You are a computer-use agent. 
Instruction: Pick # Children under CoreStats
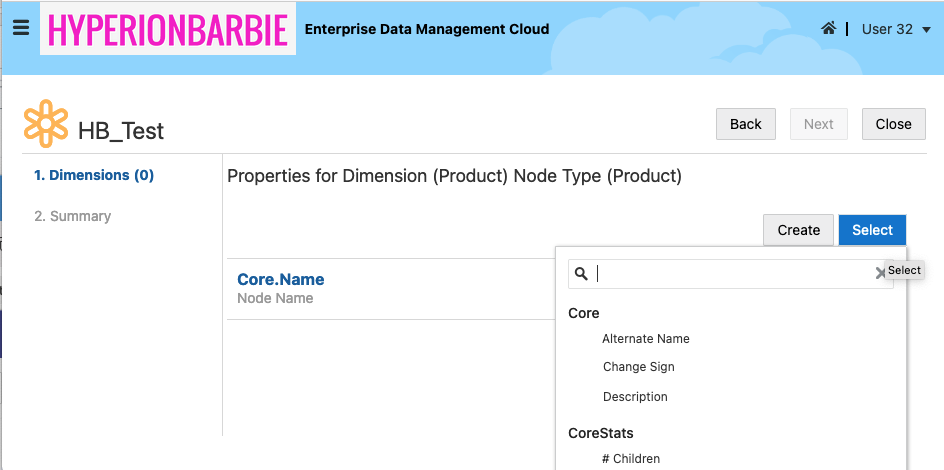coord(631,459)
